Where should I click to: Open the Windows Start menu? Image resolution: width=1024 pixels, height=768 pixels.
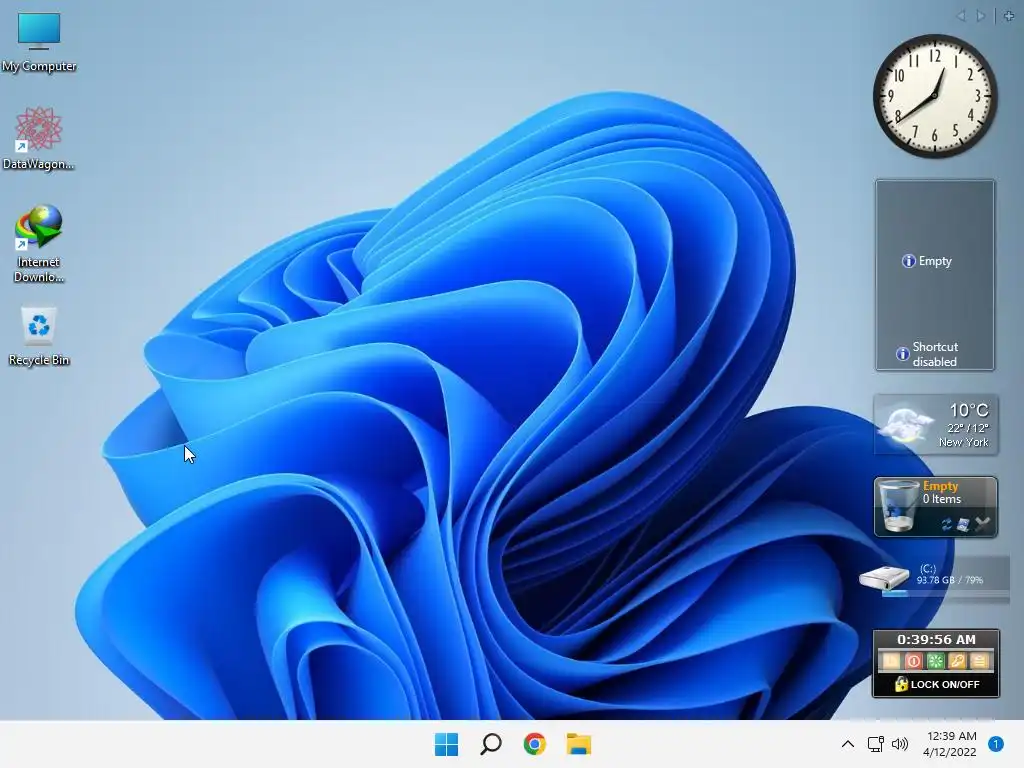pyautogui.click(x=447, y=744)
